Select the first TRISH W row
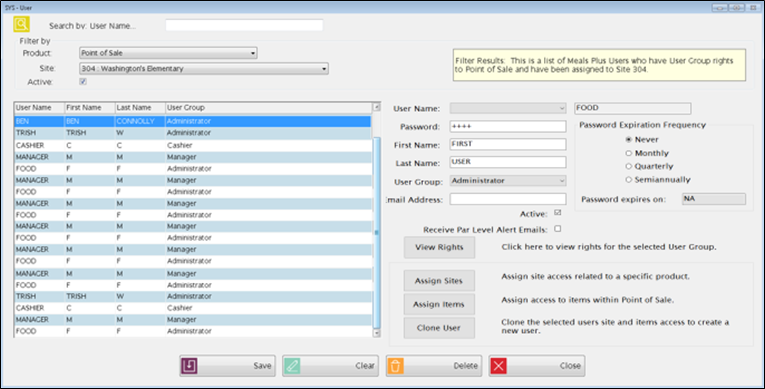 tap(193, 133)
